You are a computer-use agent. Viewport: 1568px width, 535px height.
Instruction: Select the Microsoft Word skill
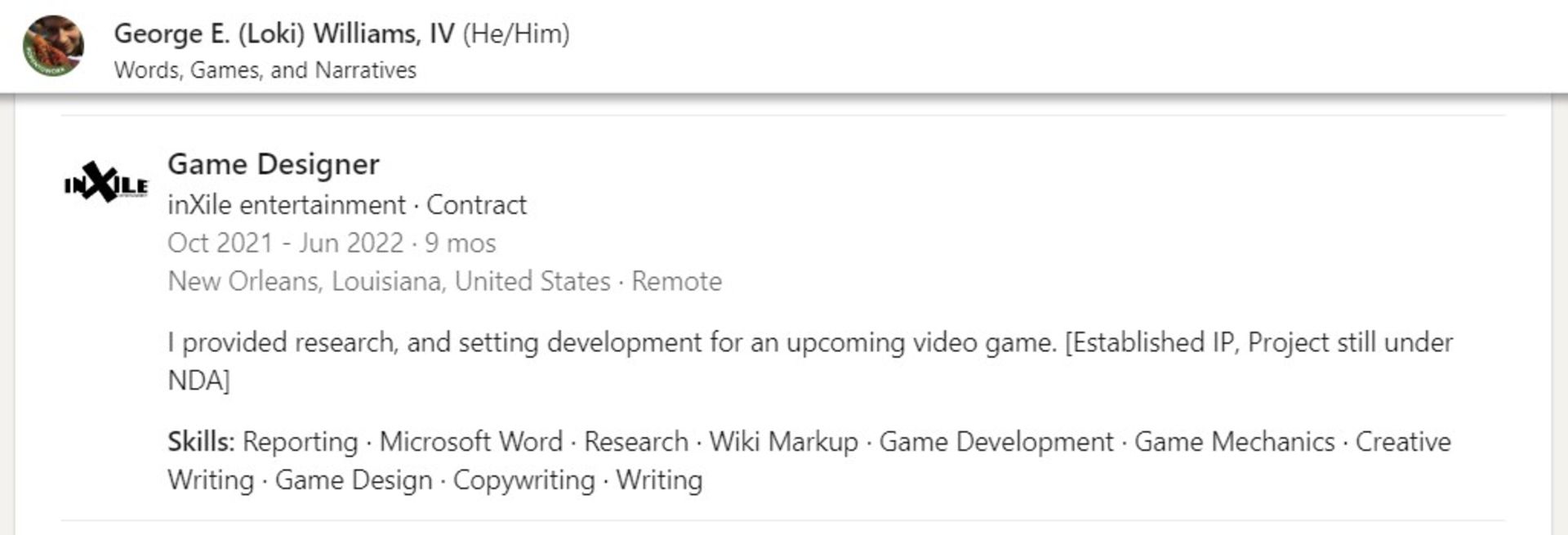point(470,442)
